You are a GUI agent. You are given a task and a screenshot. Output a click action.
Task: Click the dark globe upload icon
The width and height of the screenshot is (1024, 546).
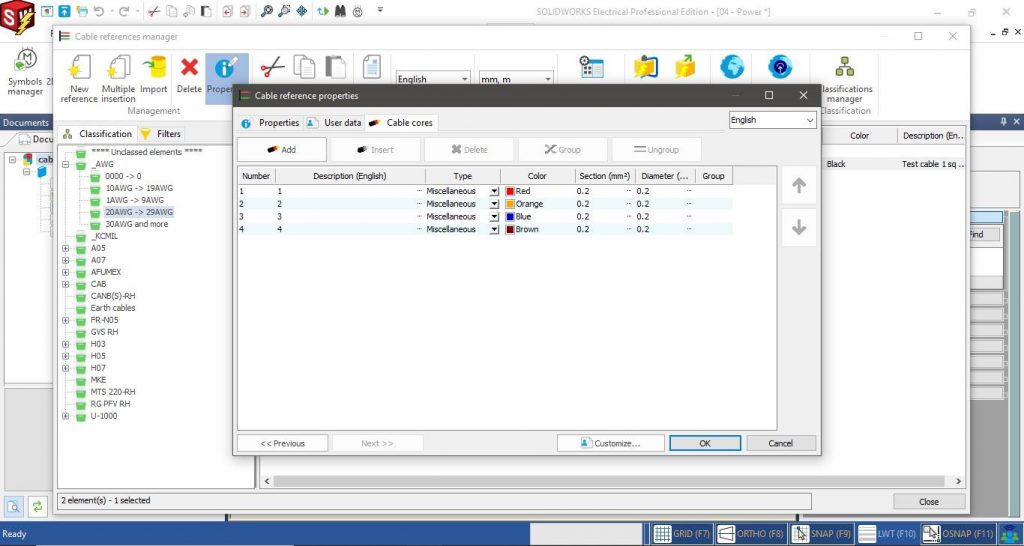point(780,67)
